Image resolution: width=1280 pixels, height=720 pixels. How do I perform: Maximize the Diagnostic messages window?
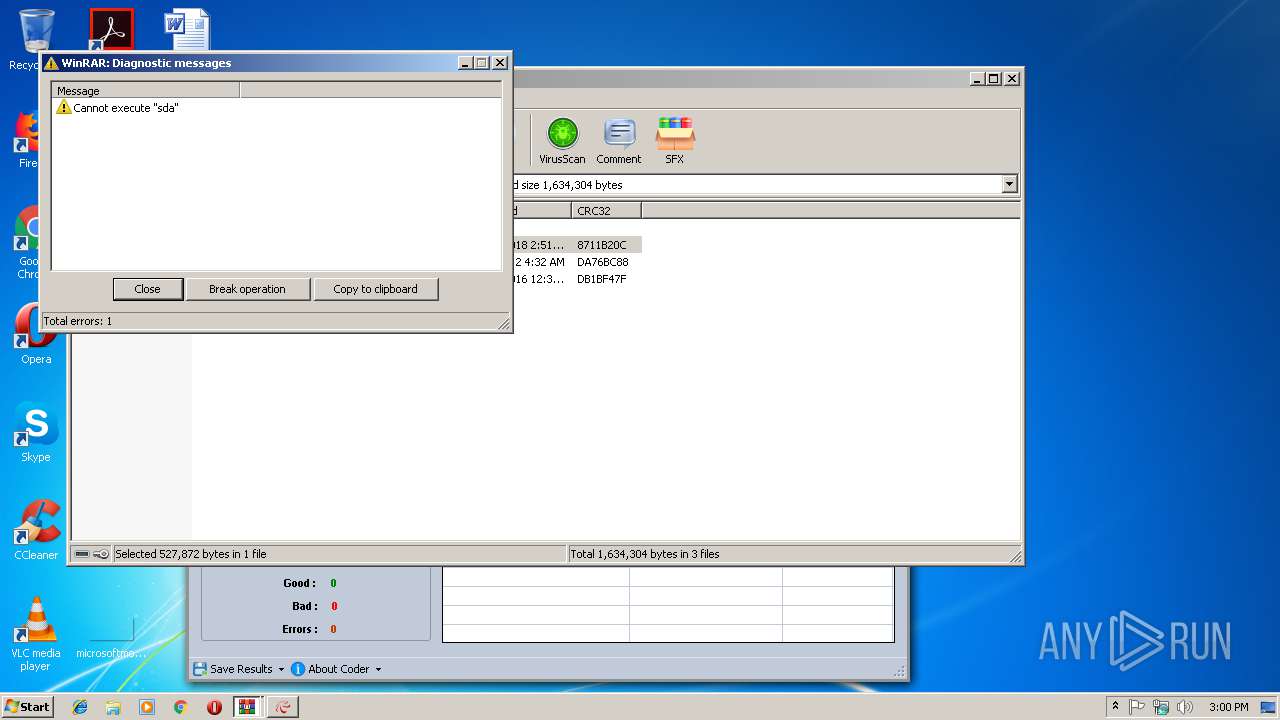pos(481,62)
